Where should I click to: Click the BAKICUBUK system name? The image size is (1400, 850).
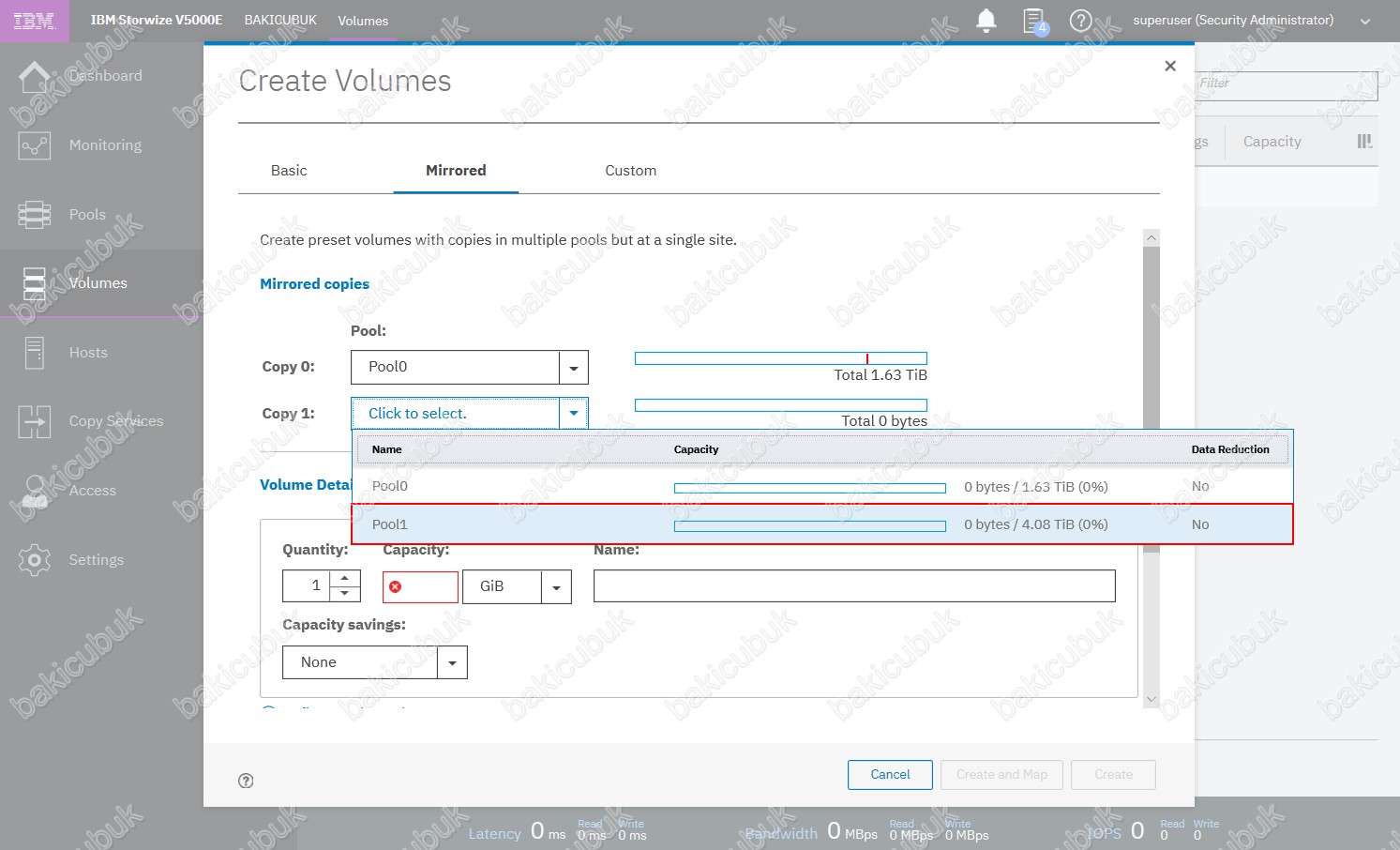280,21
